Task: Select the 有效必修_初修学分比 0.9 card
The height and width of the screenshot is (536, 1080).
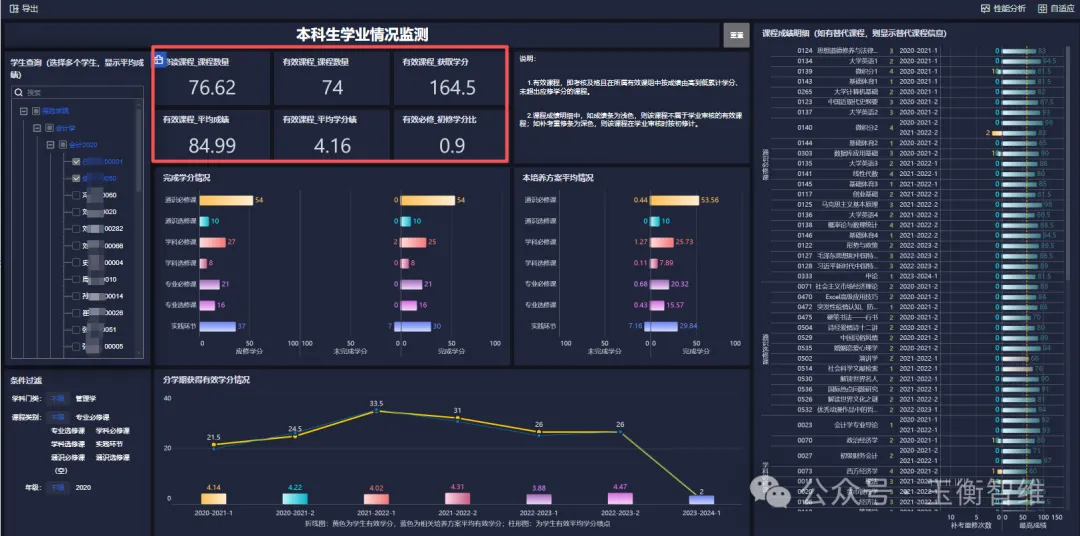Action: (x=451, y=134)
